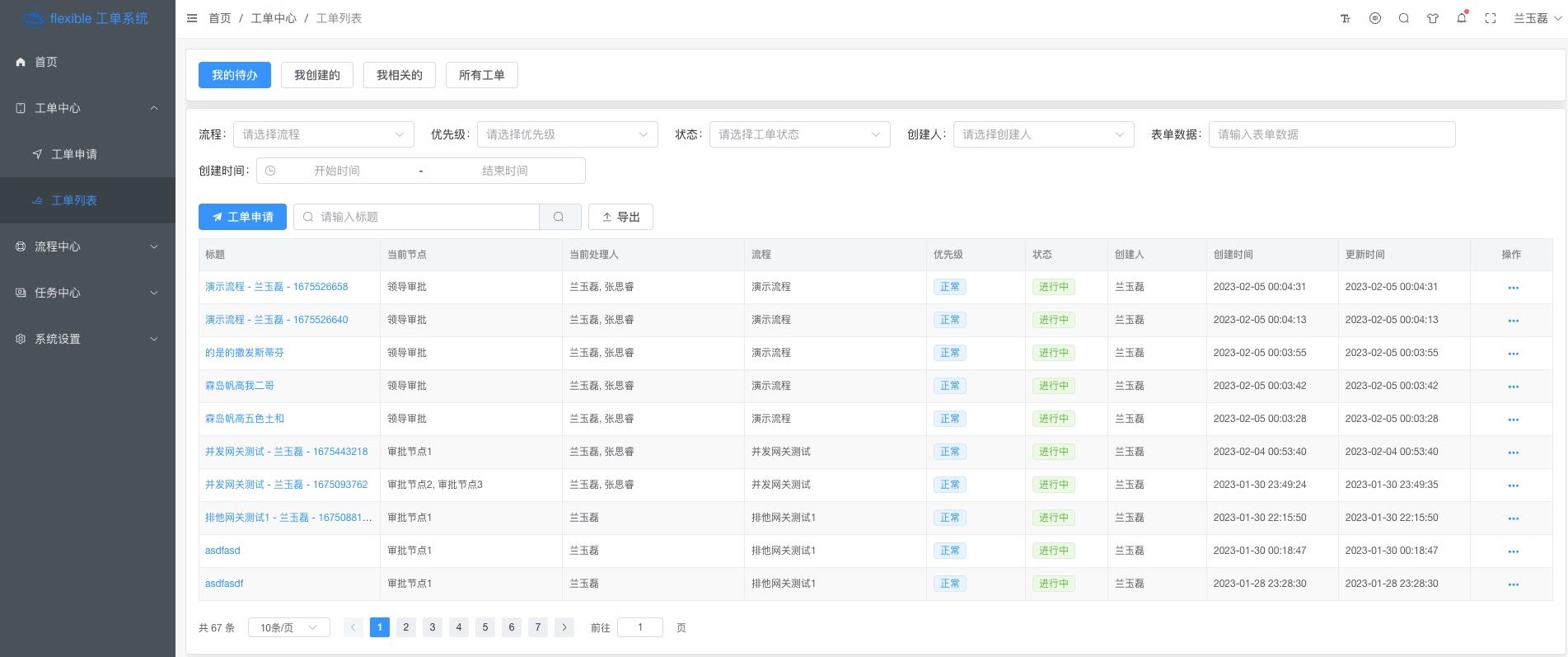Open actions menu for 的是的撒发斯蒂芬 row

click(1513, 354)
